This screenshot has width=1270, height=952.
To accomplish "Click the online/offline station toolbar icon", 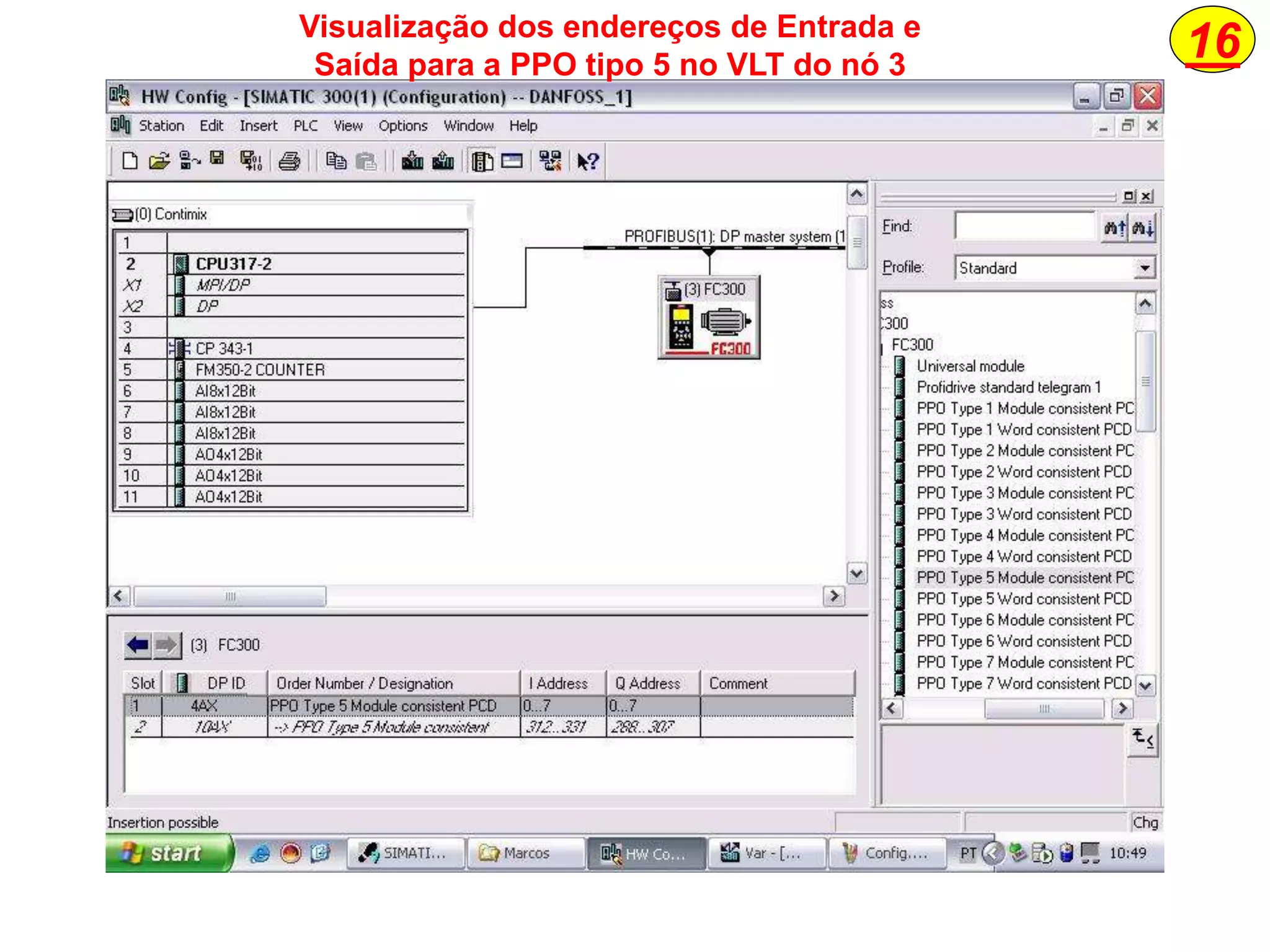I will [x=189, y=161].
